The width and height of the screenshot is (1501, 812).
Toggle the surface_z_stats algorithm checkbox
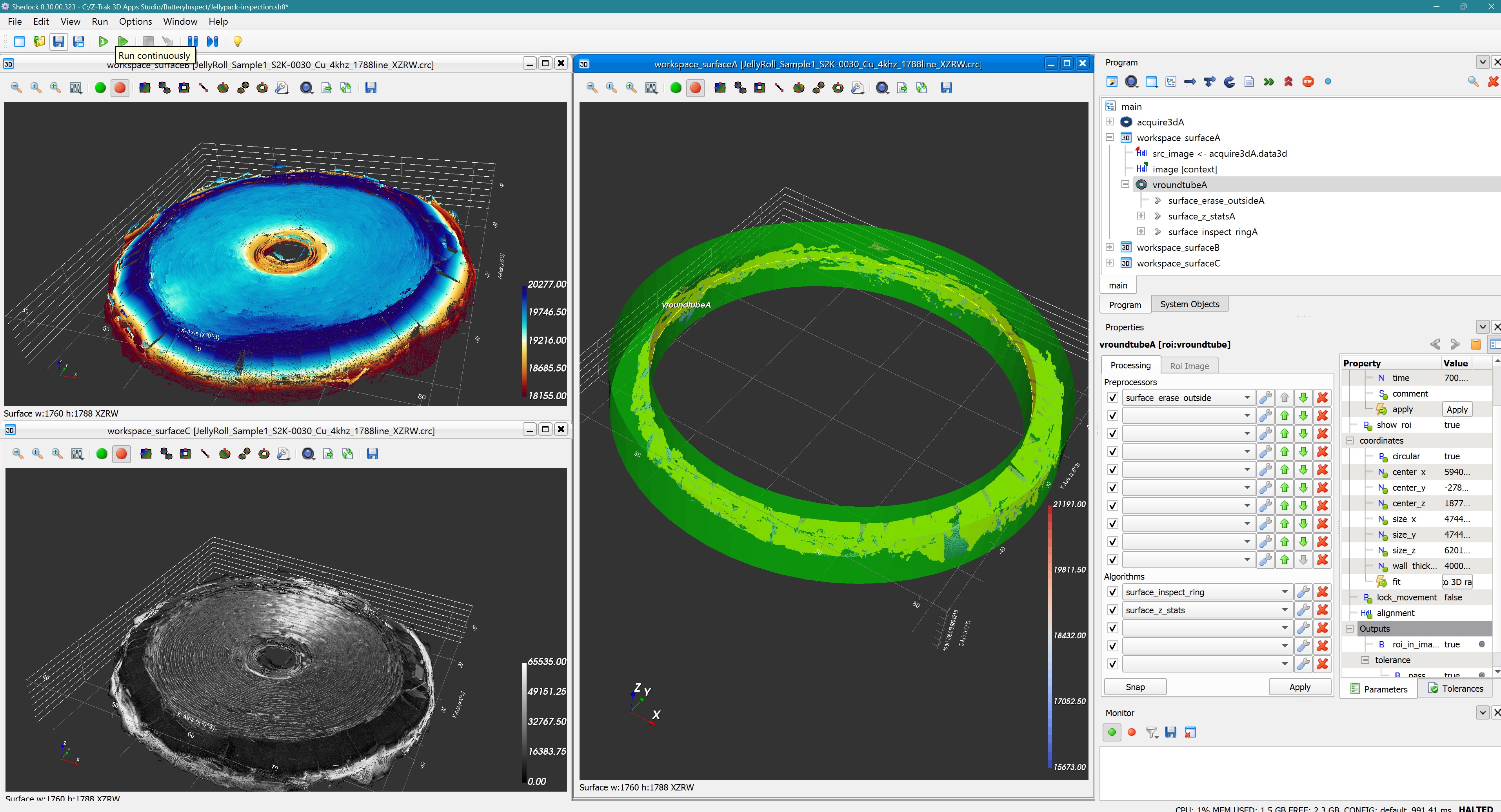pos(1112,610)
